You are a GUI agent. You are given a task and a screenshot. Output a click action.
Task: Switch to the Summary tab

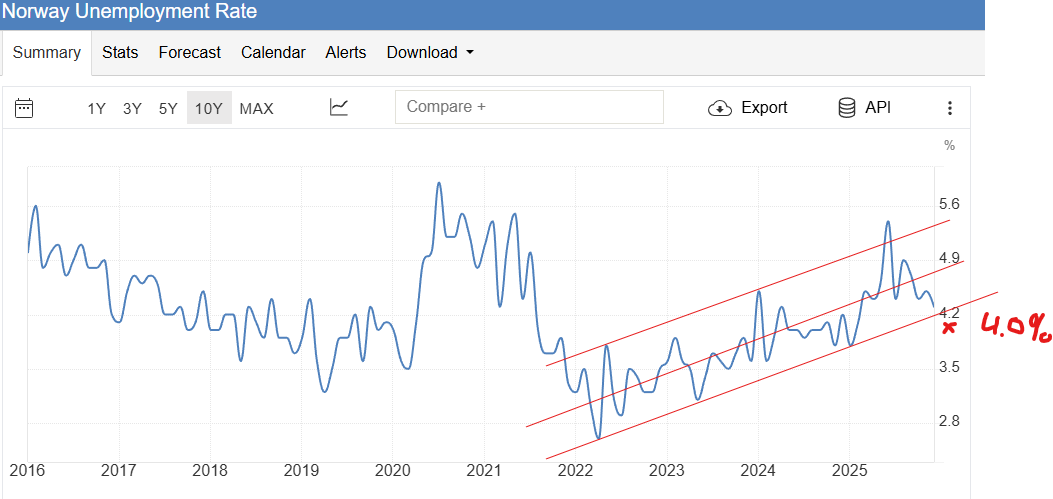[46, 53]
